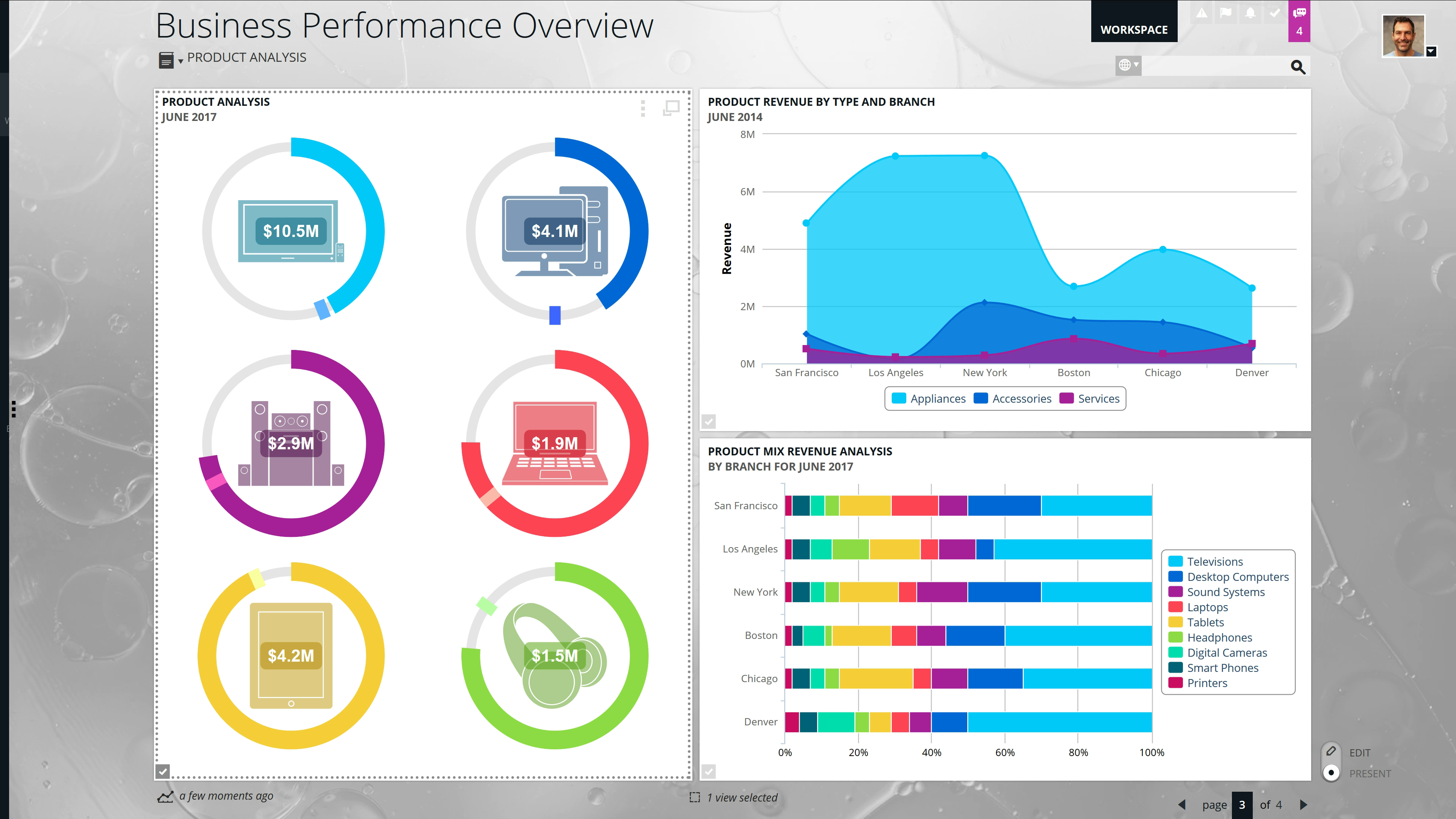Image resolution: width=1456 pixels, height=819 pixels.
Task: Open the Product Analysis view's three-dot menu
Action: point(643,108)
